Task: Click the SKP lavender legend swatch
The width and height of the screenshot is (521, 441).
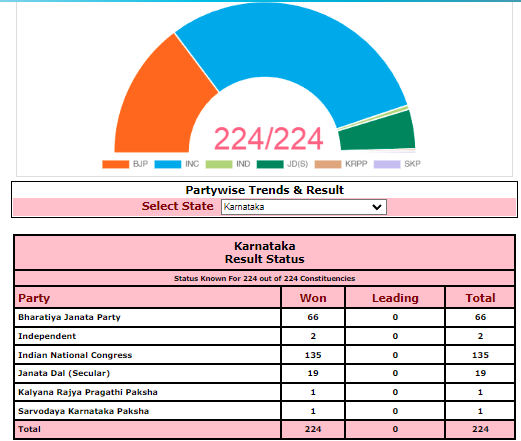Action: click(x=387, y=164)
